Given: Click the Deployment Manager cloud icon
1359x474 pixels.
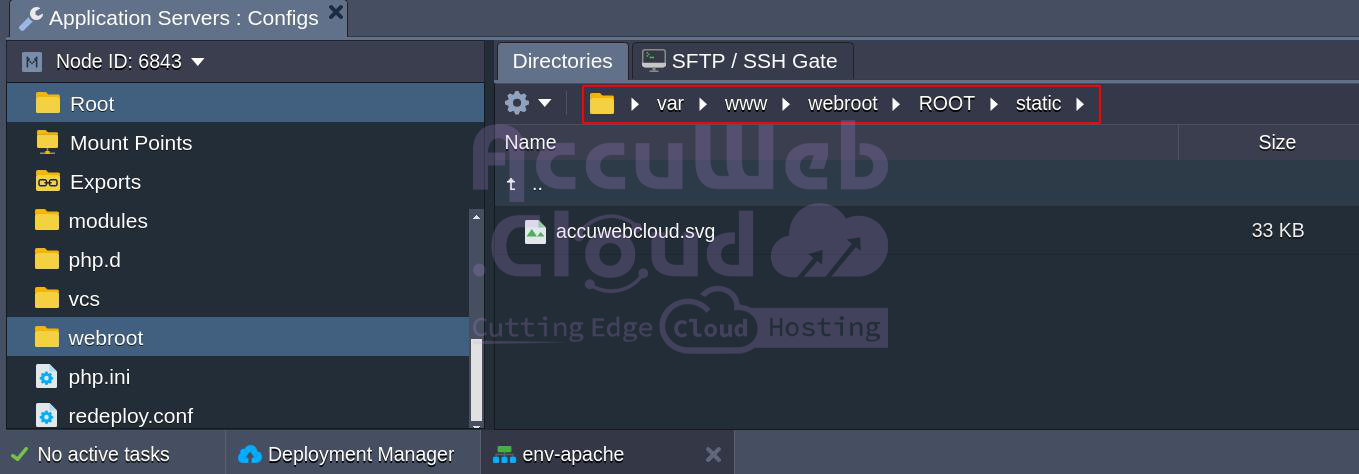Looking at the screenshot, I should coord(250,454).
